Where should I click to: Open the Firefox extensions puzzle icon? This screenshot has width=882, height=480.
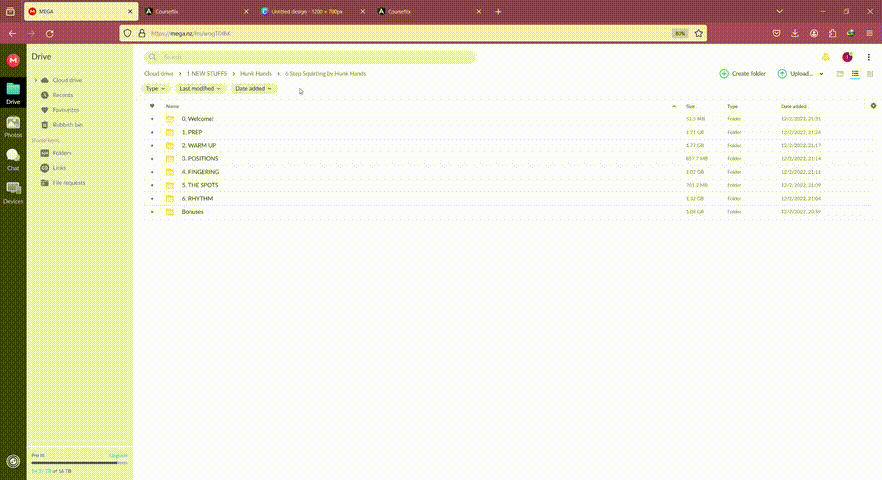point(832,33)
